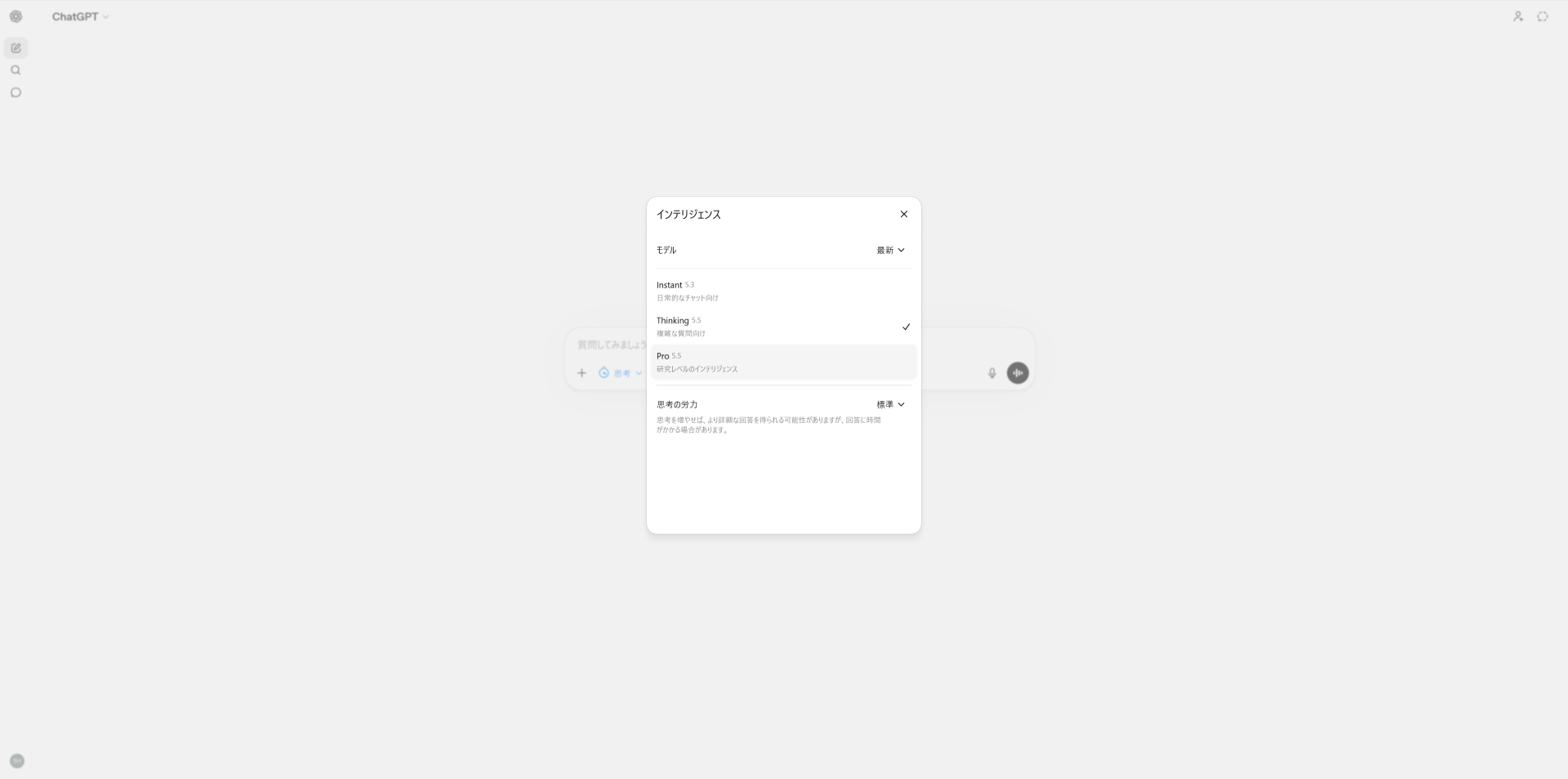Start a new chat from the sidebar
The image size is (1568, 779).
(16, 48)
